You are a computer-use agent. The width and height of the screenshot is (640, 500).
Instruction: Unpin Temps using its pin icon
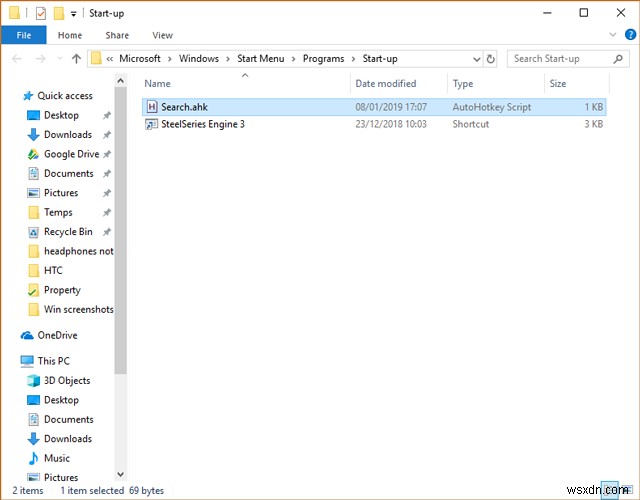click(x=107, y=212)
